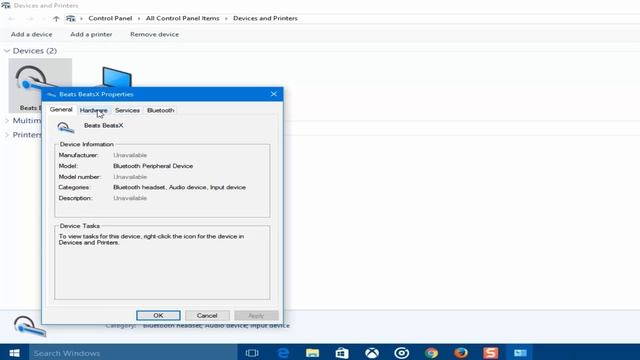The image size is (640, 360).
Task: Switch to the Hardware tab
Action: 93,110
